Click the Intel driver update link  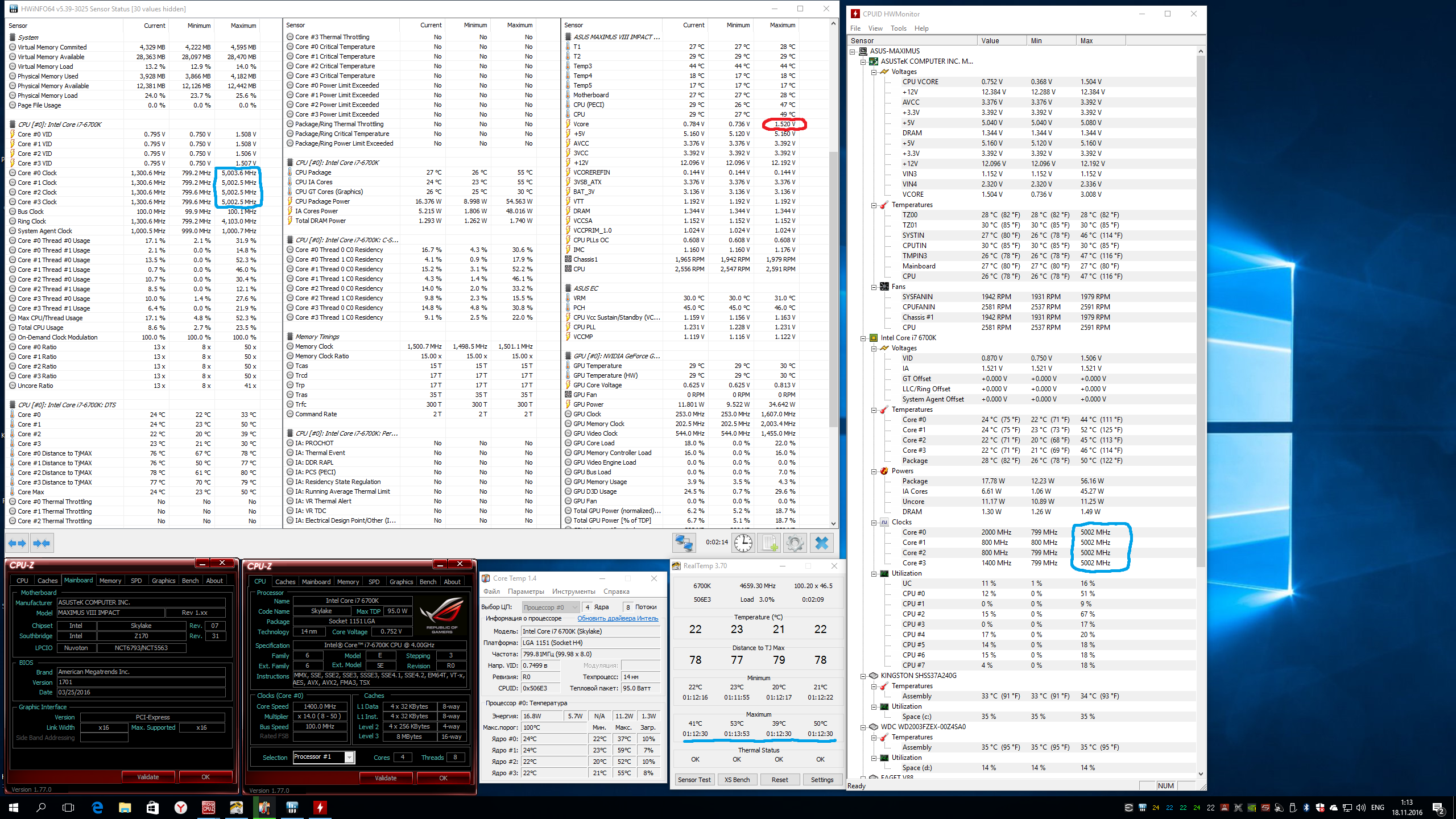click(x=617, y=618)
